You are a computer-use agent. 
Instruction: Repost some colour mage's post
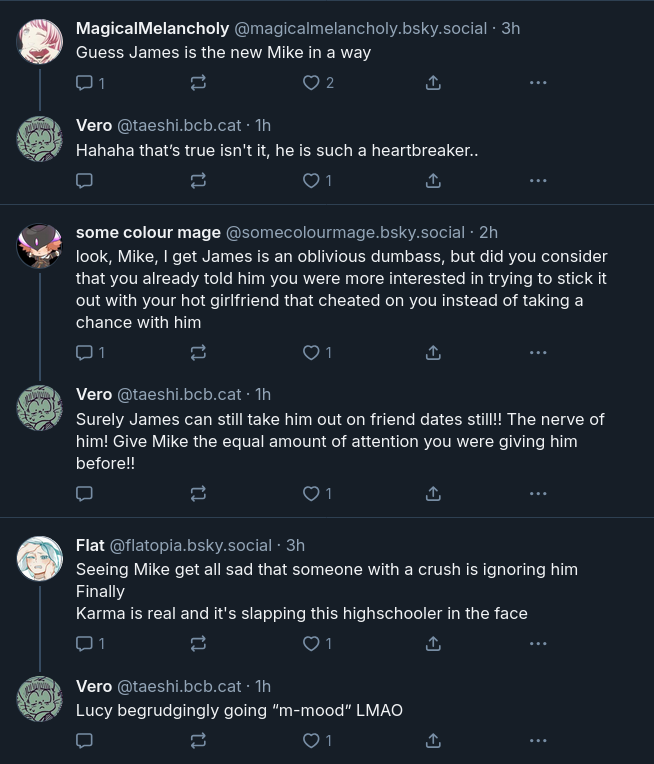198,353
